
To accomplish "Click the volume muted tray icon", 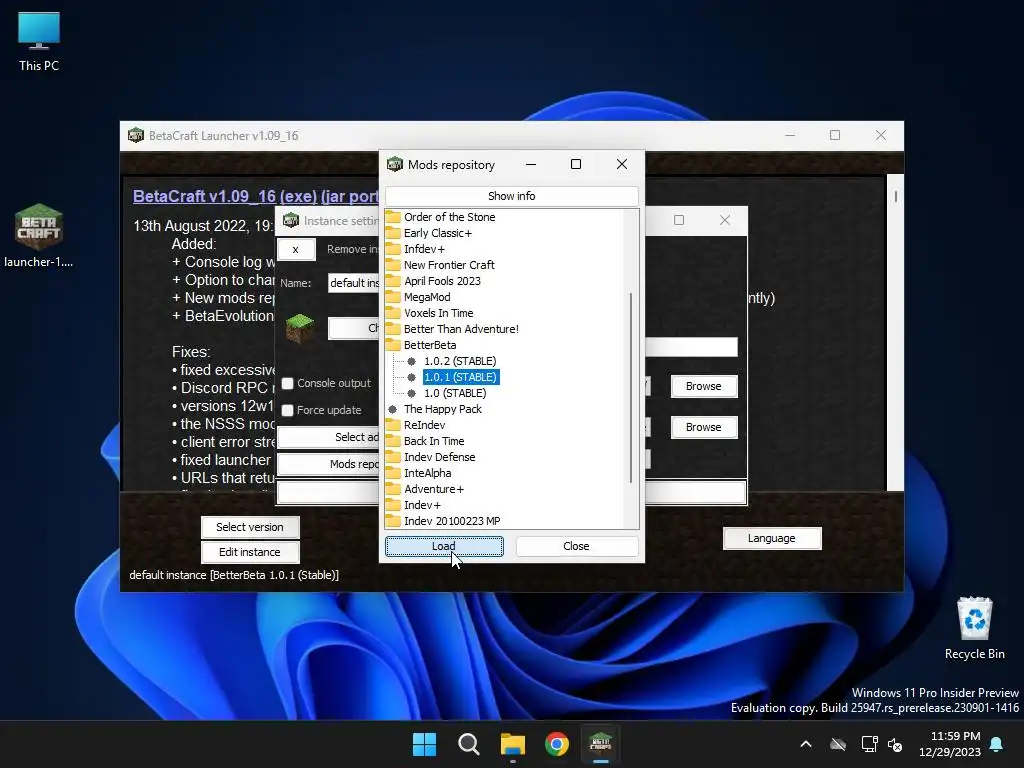I will click(x=895, y=744).
